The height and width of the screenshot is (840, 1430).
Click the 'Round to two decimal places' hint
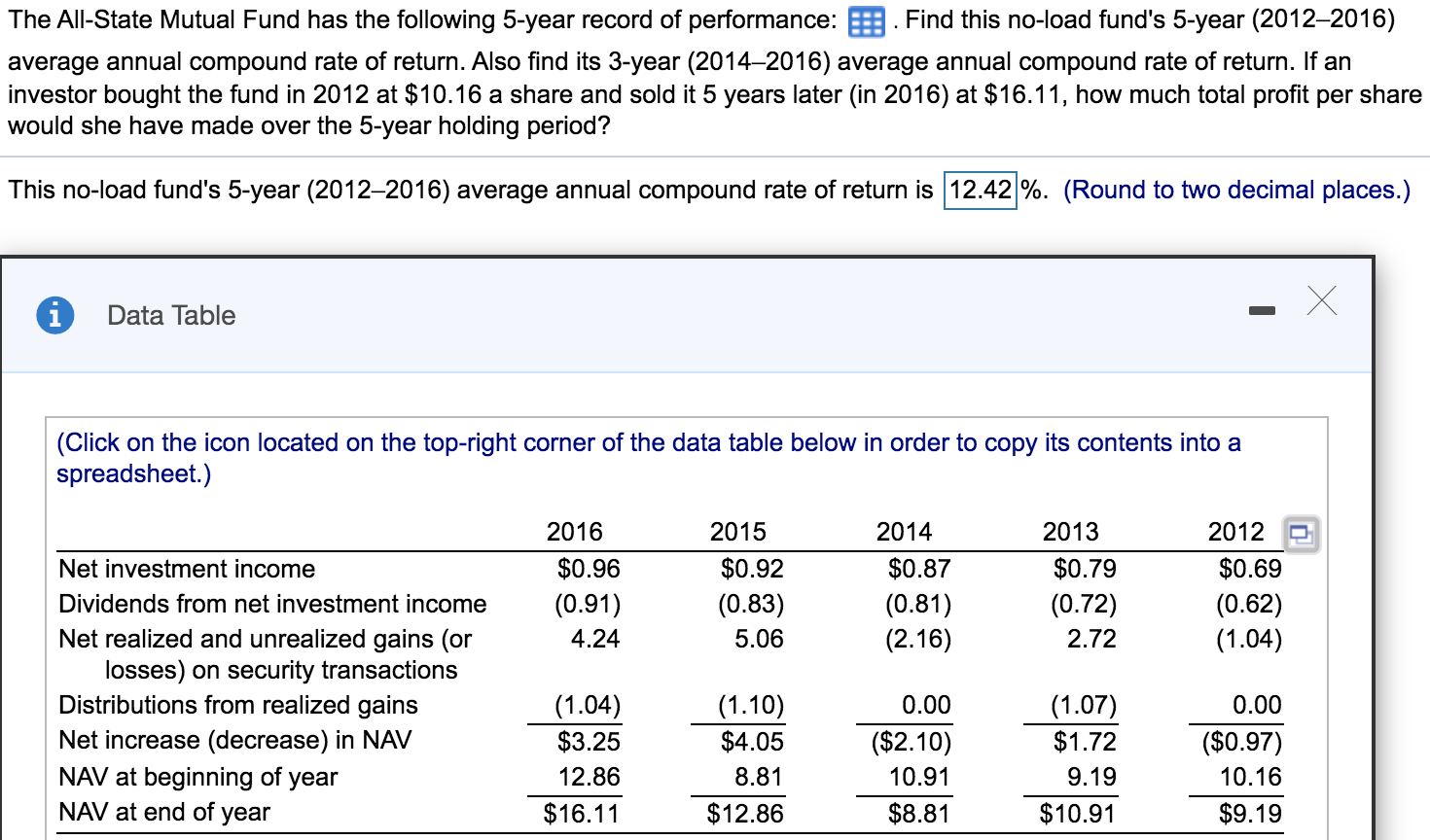tap(1236, 190)
